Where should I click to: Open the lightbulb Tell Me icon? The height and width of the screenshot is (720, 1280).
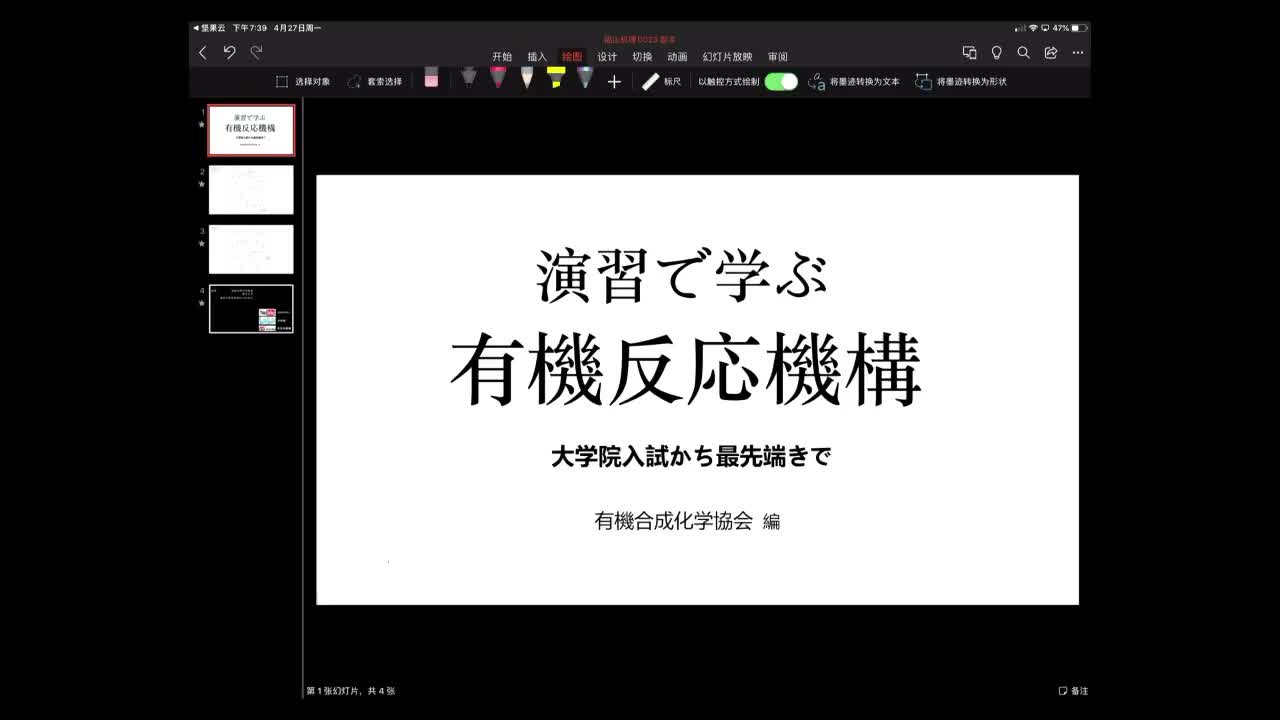pyautogui.click(x=997, y=53)
